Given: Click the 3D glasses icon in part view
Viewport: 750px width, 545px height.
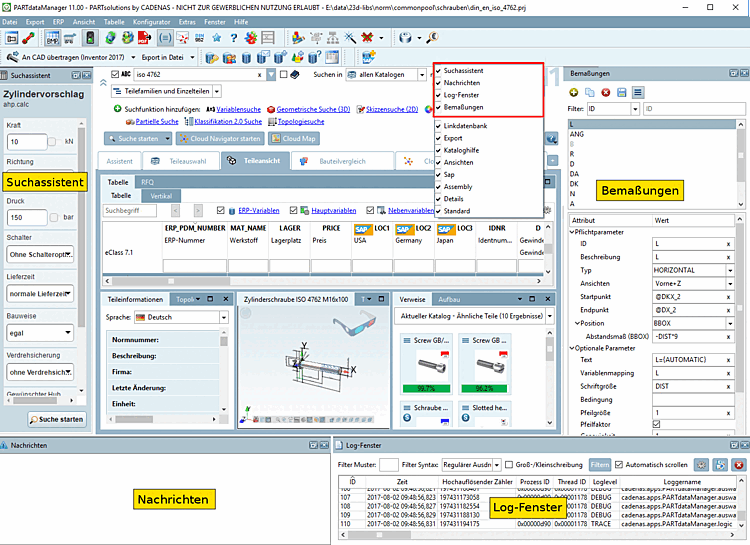Looking at the screenshot, I should tap(354, 325).
